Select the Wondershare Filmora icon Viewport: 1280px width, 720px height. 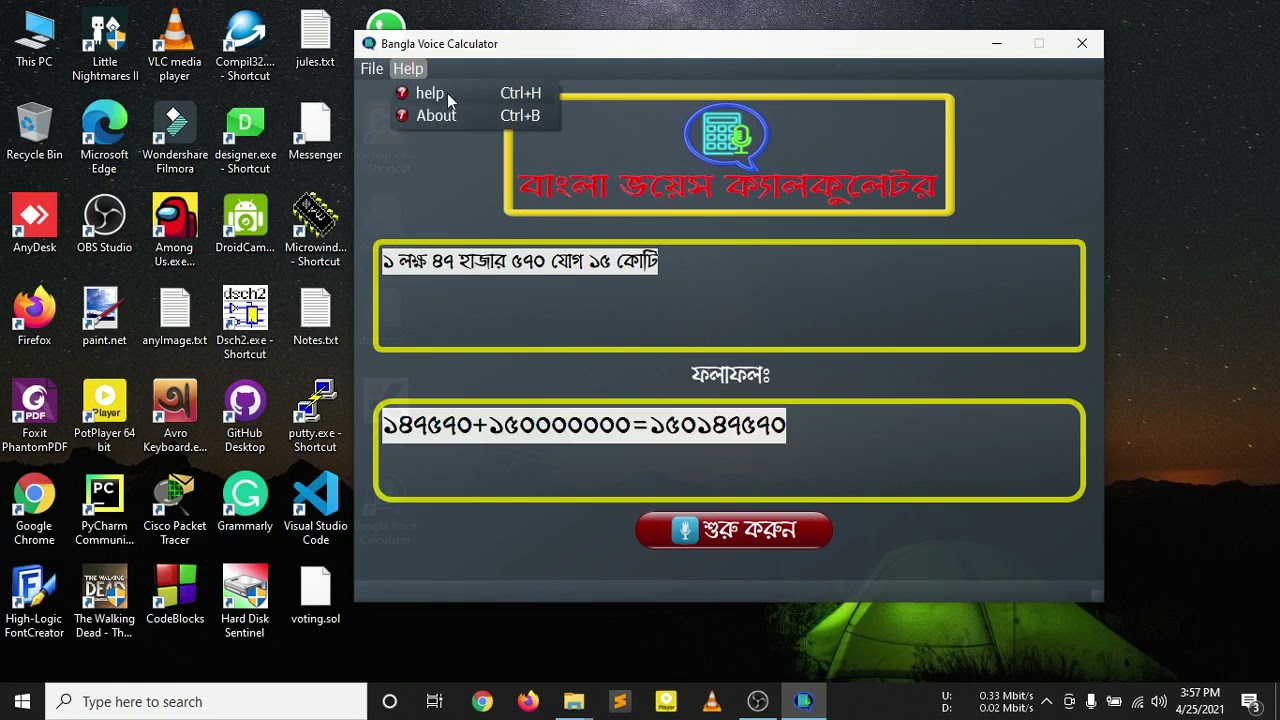click(175, 140)
